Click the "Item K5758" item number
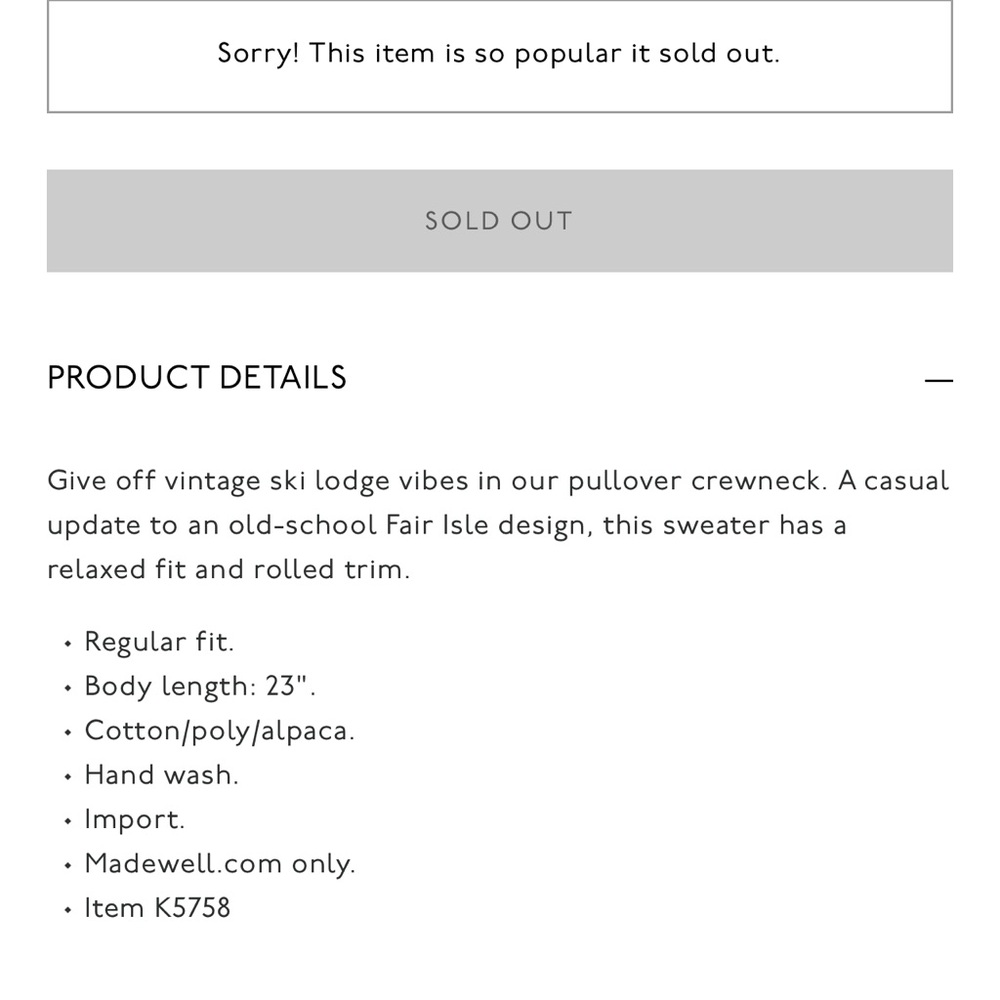Image resolution: width=1000 pixels, height=1000 pixels. 157,908
